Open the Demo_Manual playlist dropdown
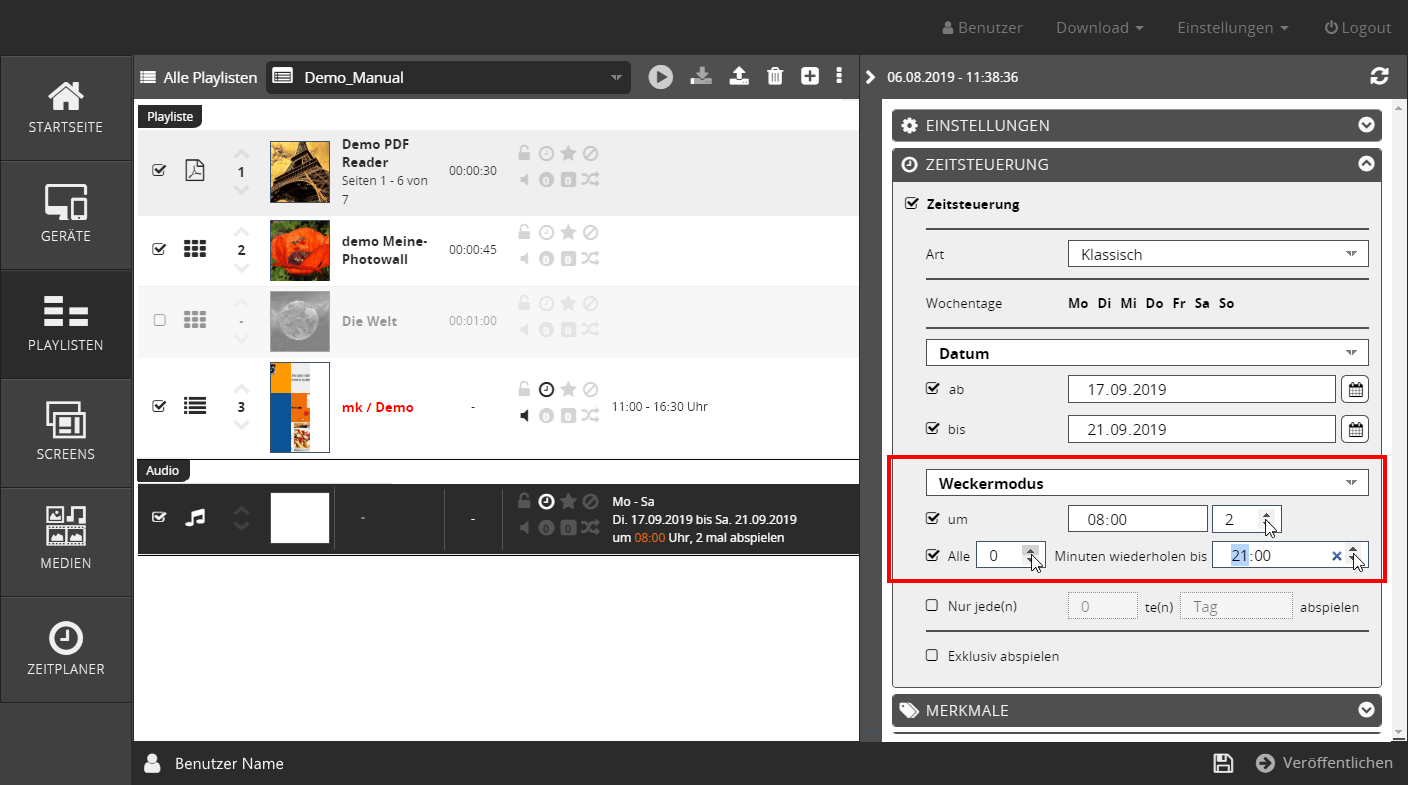The width and height of the screenshot is (1408, 785). (448, 77)
